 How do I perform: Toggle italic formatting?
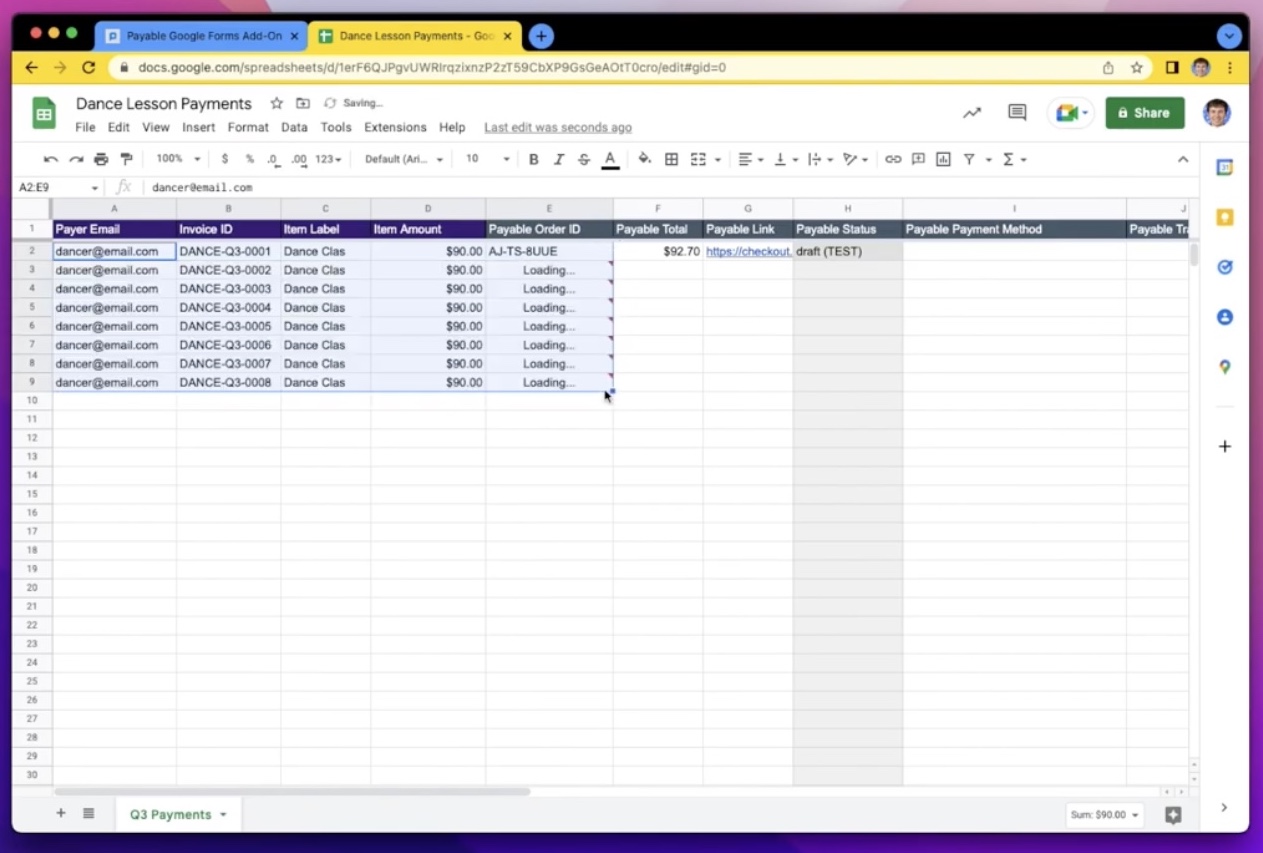coord(558,158)
